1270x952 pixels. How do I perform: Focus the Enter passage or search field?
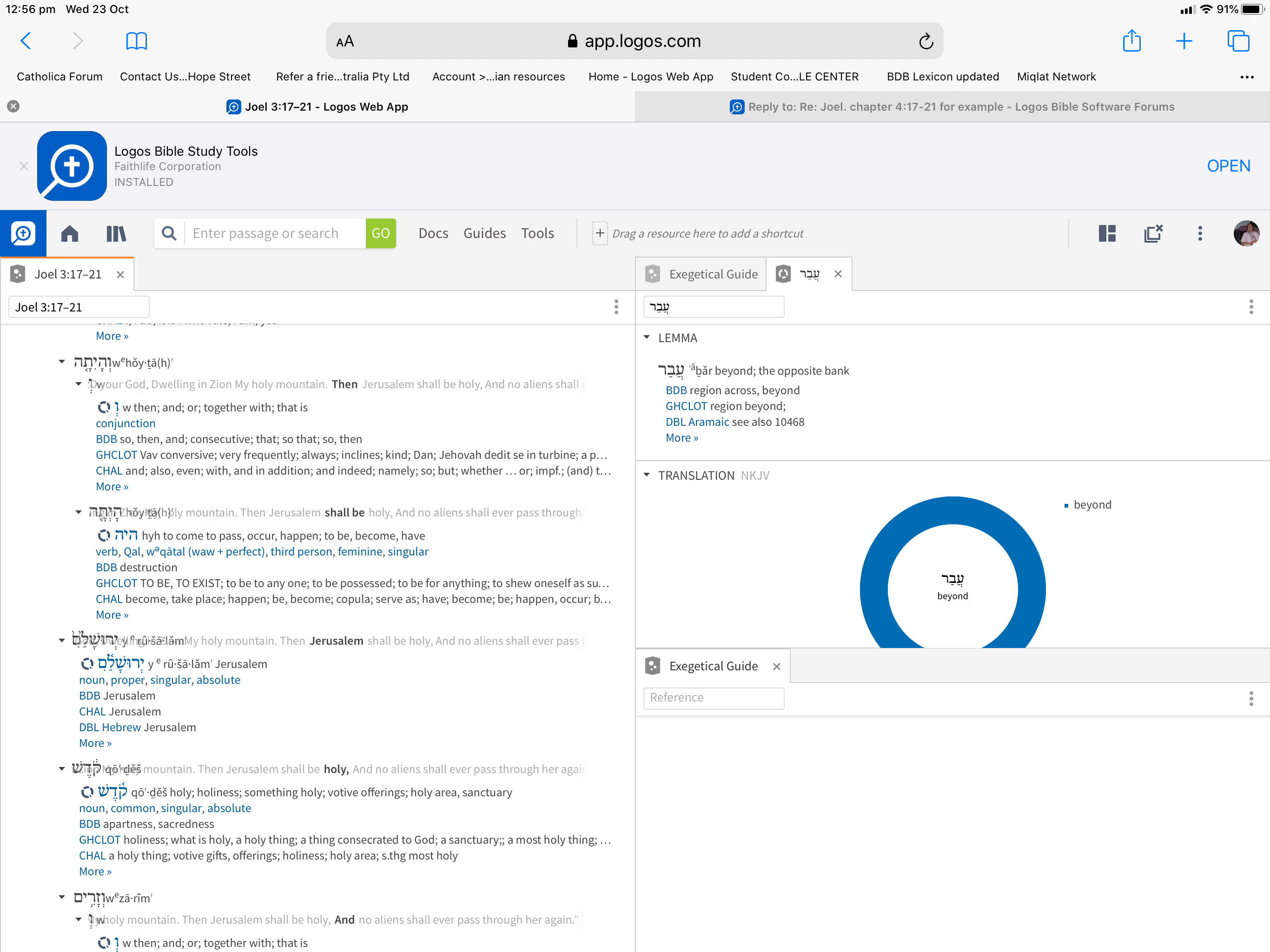coord(275,233)
